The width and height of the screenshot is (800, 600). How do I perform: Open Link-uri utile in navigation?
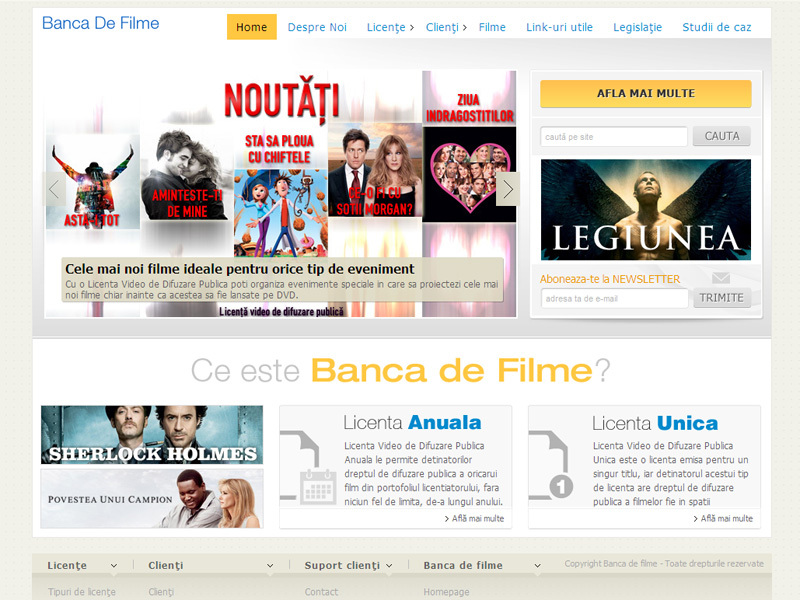559,27
